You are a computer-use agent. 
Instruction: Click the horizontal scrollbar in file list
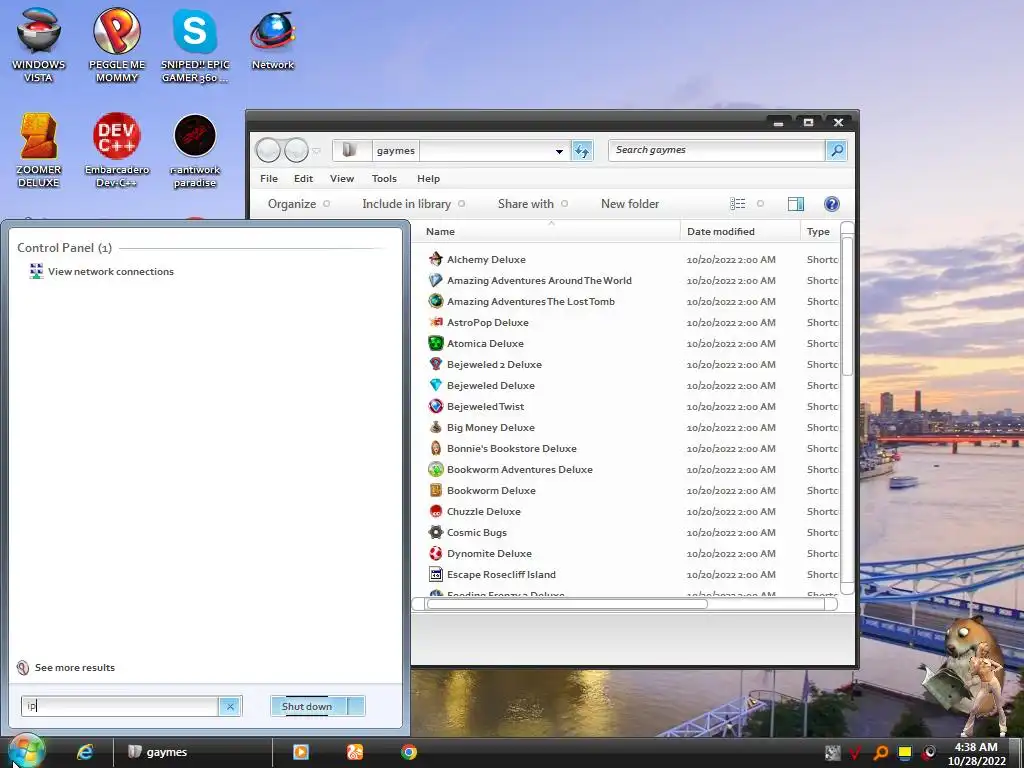566,604
